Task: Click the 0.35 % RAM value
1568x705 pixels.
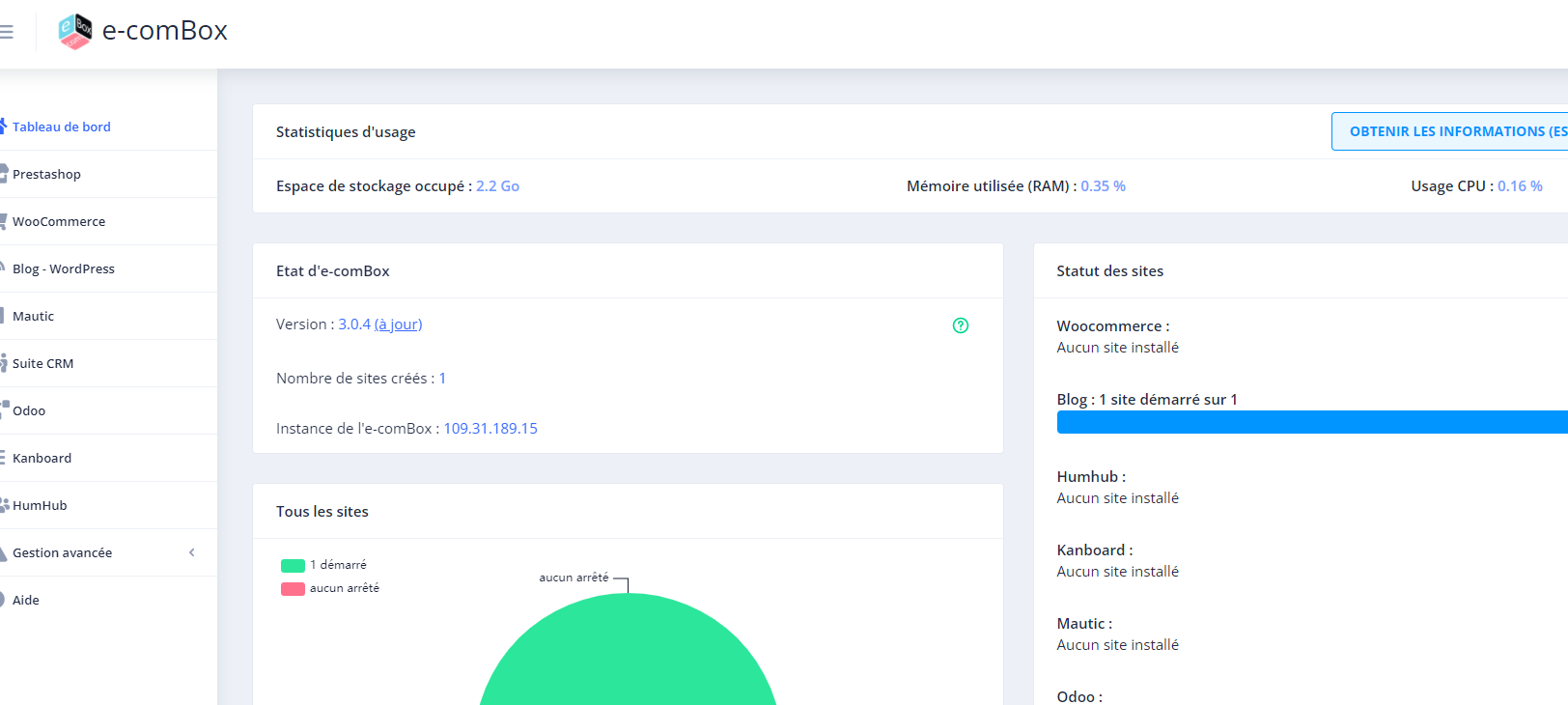Action: point(1103,186)
